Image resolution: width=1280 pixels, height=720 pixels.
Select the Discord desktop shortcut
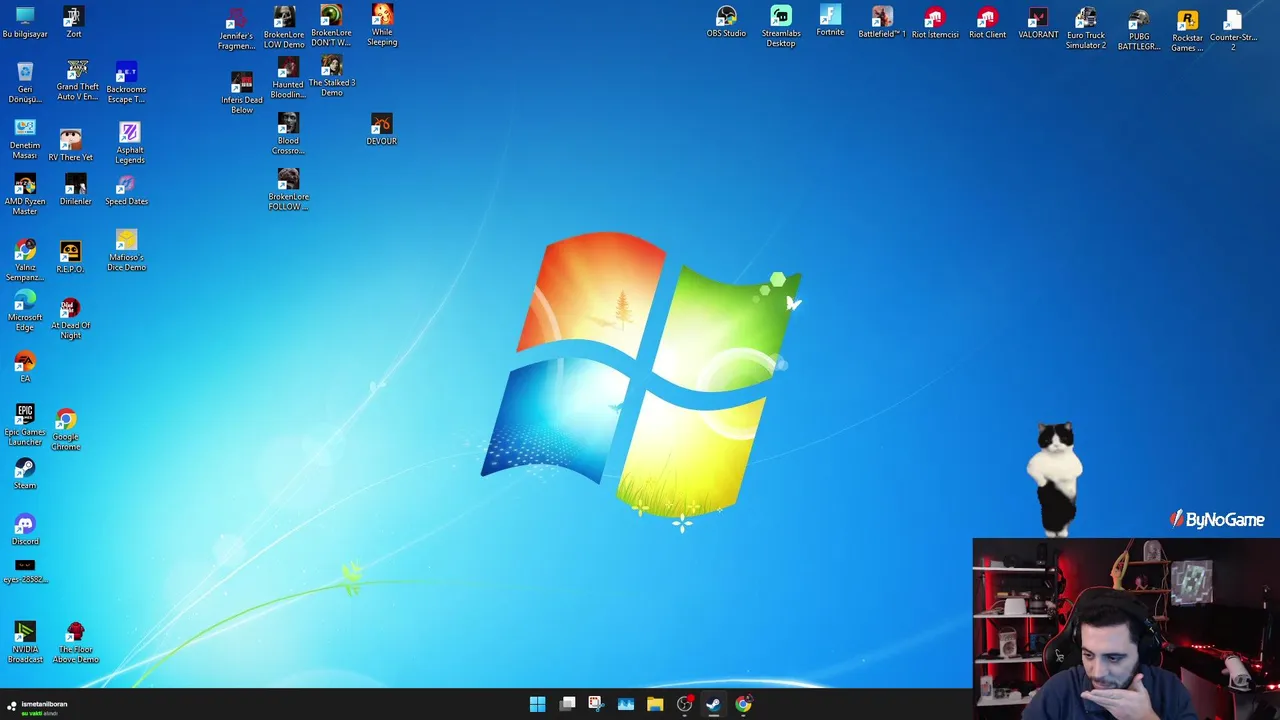pos(25,530)
